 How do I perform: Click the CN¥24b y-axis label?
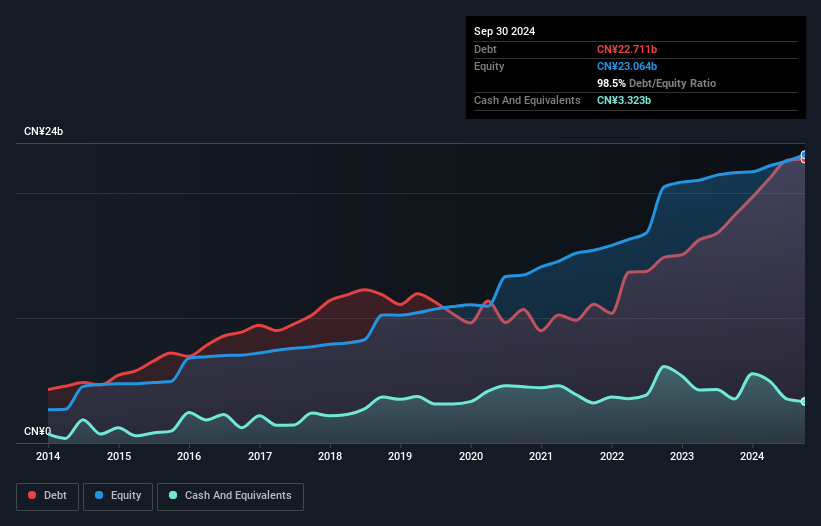(x=43, y=131)
